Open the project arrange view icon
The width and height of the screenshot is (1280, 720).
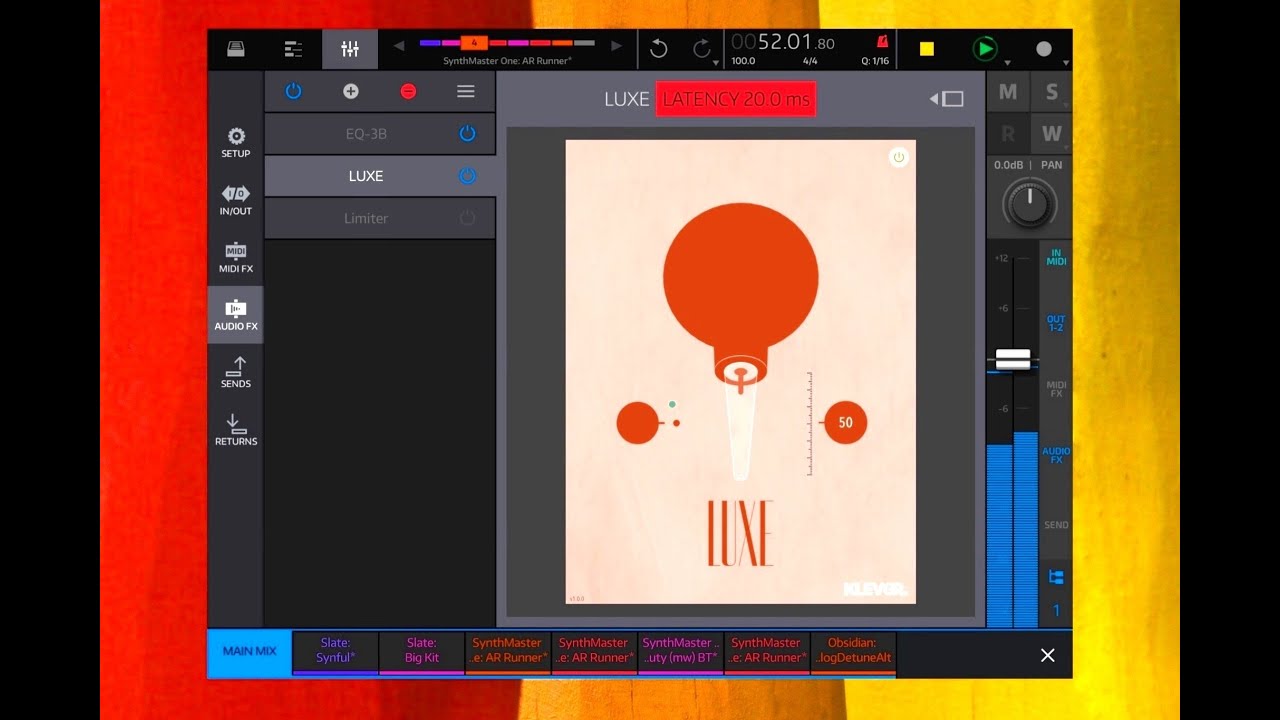293,49
